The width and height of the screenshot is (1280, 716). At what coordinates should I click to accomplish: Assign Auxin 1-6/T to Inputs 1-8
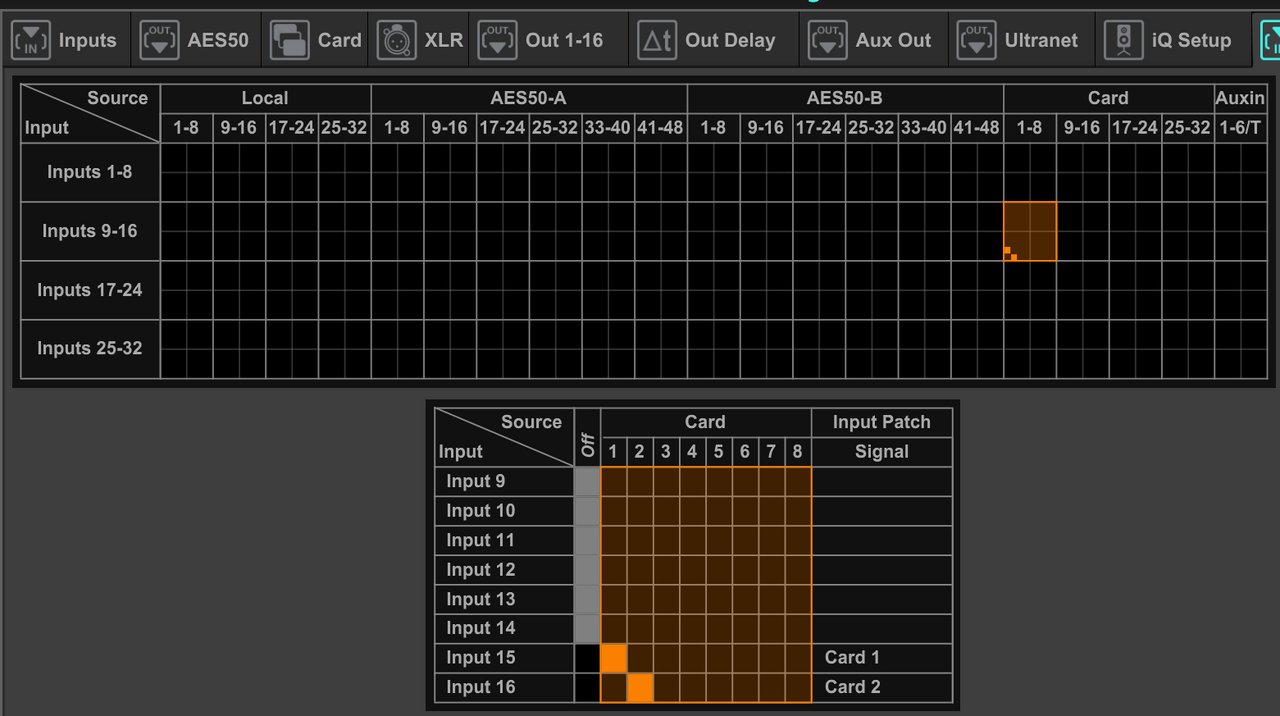[x=1241, y=173]
